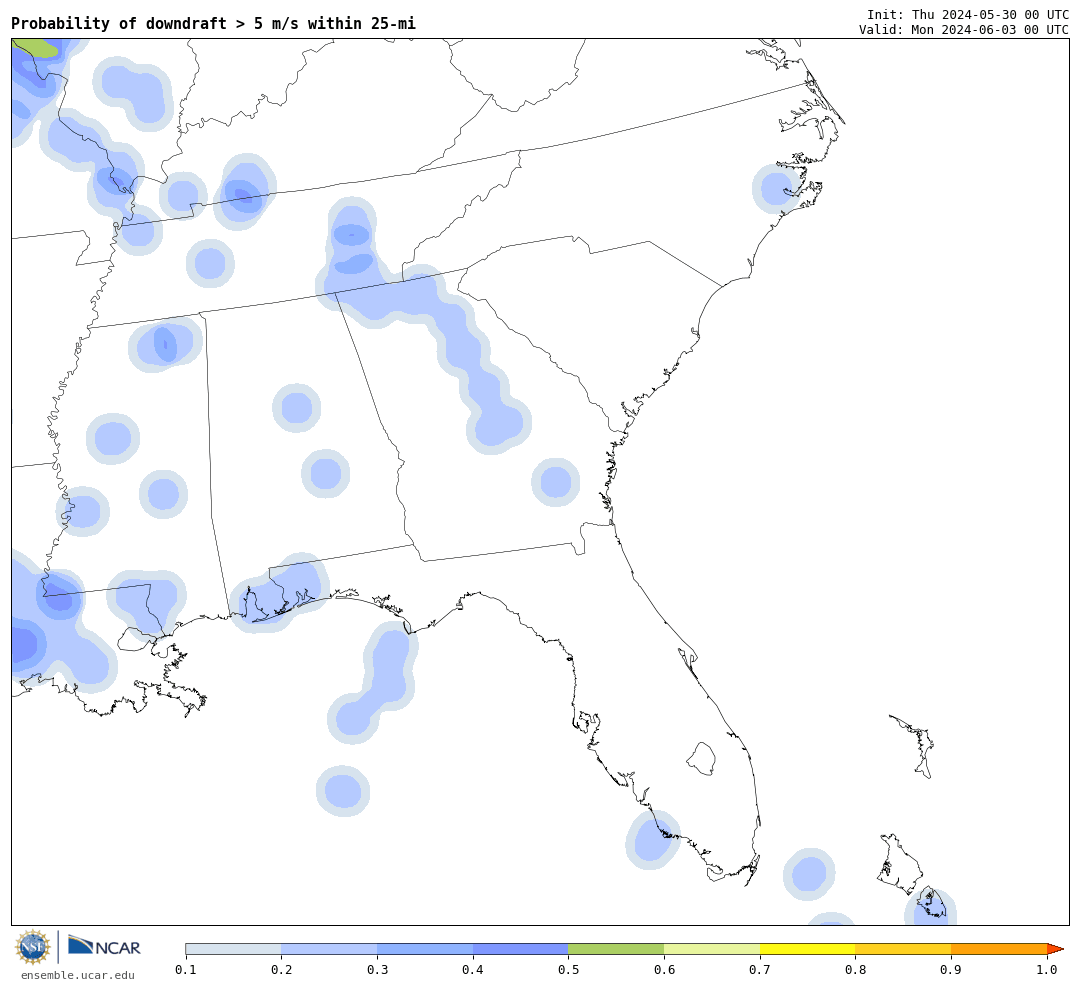Click Lake Okeechobee outline in Florida
The image size is (1080, 988).
pos(701,759)
